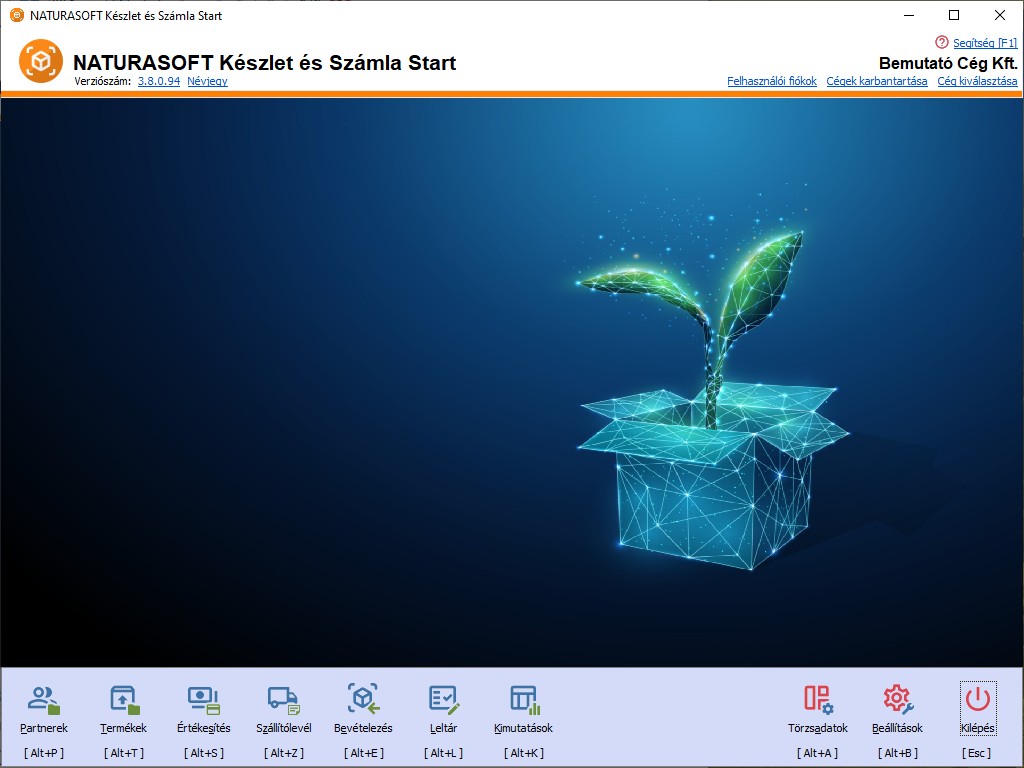Open the Névjegy about link
This screenshot has height=768, width=1024.
(x=207, y=81)
